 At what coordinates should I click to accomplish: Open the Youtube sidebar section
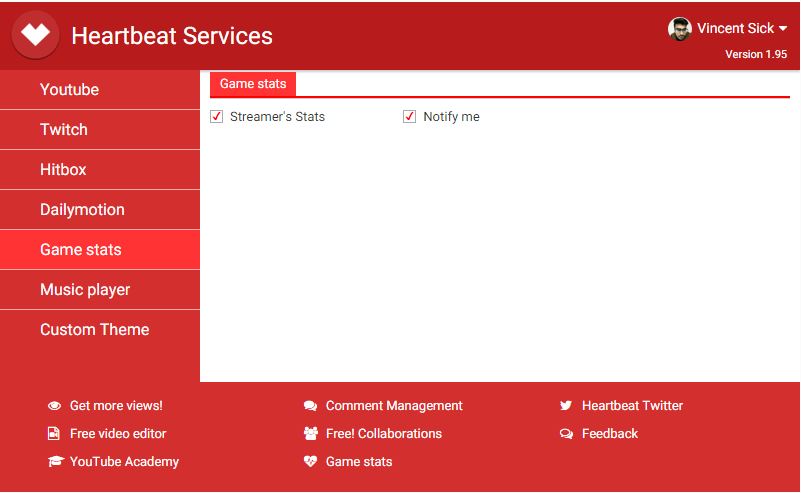(x=100, y=89)
